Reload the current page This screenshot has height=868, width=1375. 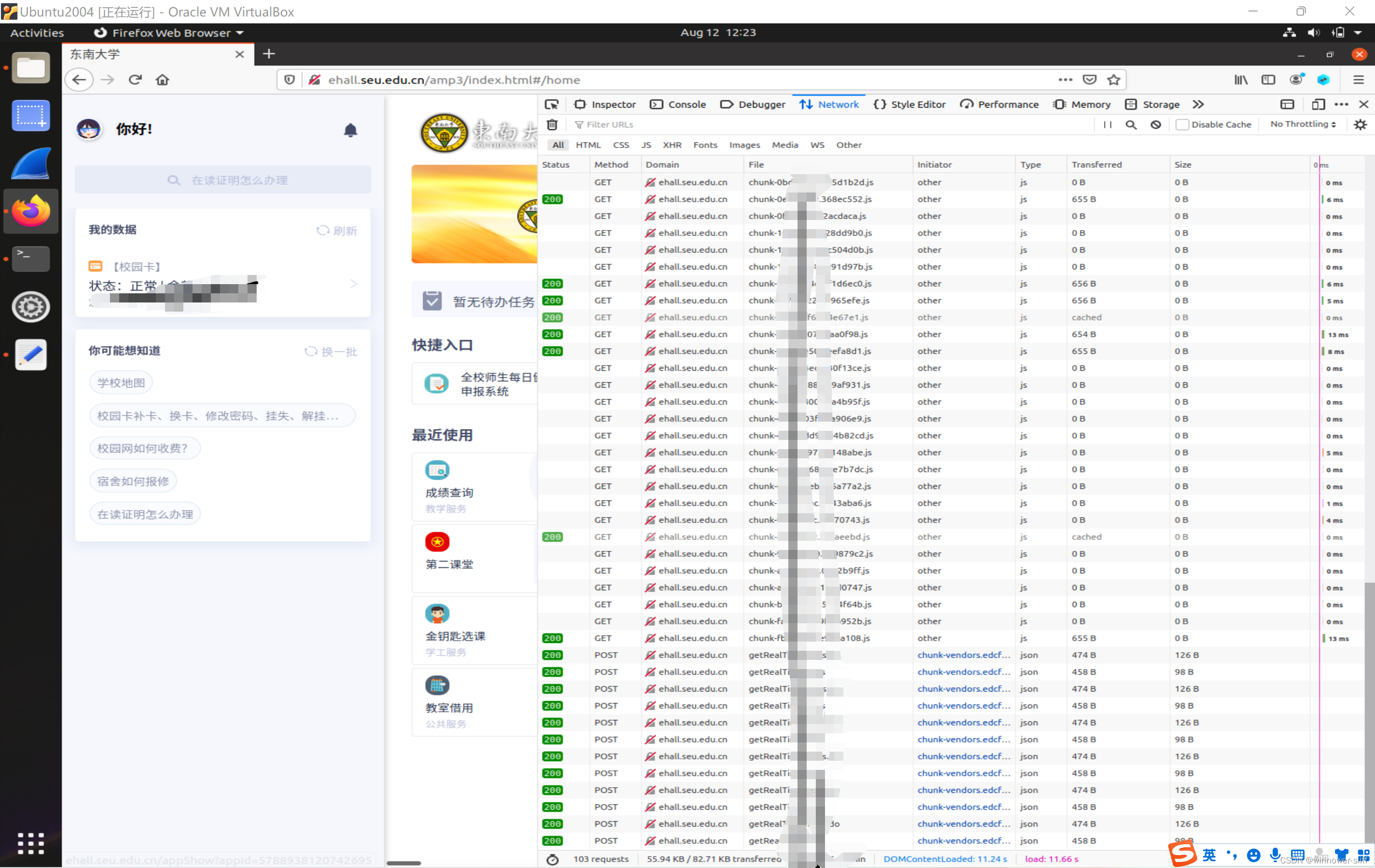135,80
